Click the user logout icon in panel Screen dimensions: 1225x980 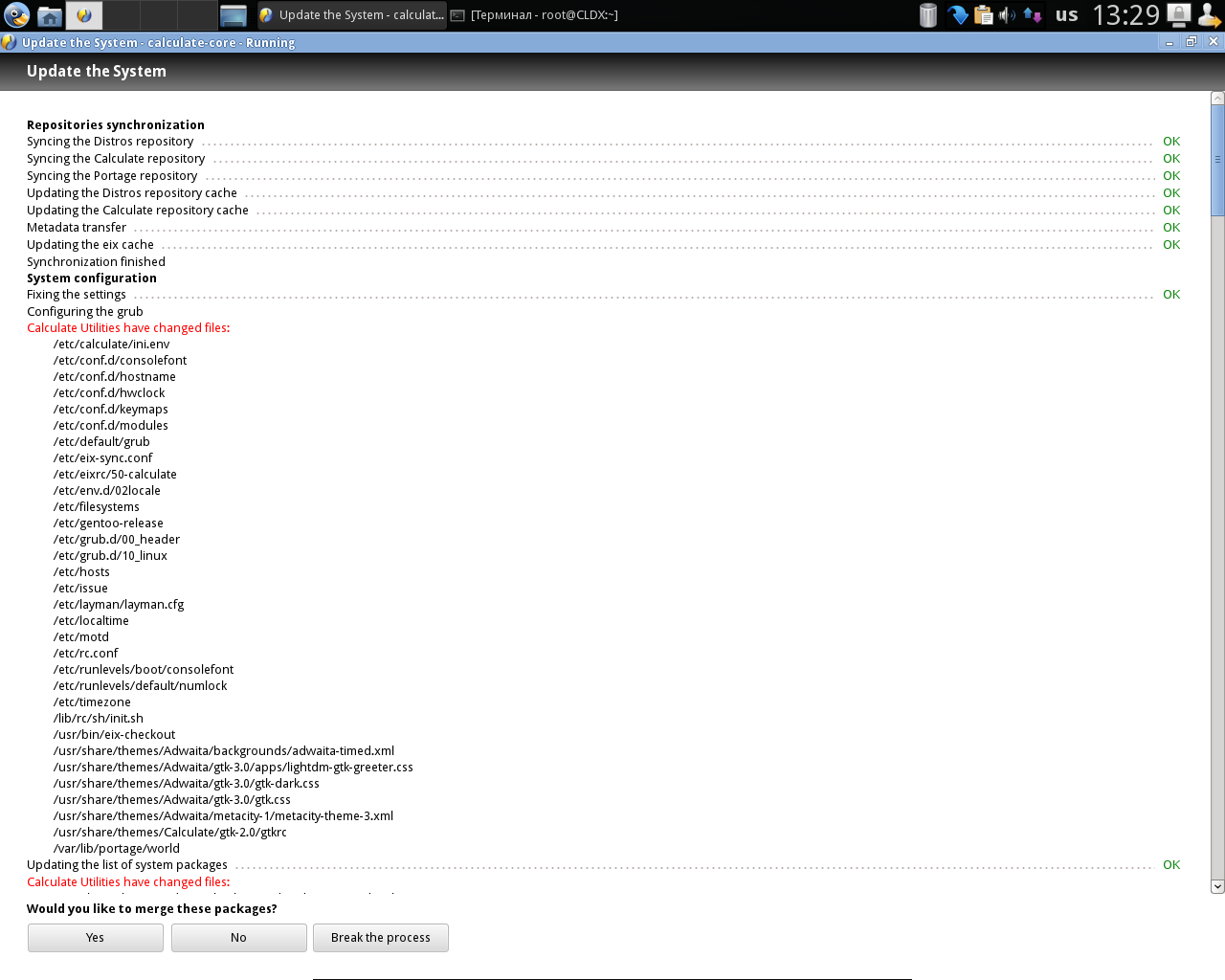tap(1209, 15)
